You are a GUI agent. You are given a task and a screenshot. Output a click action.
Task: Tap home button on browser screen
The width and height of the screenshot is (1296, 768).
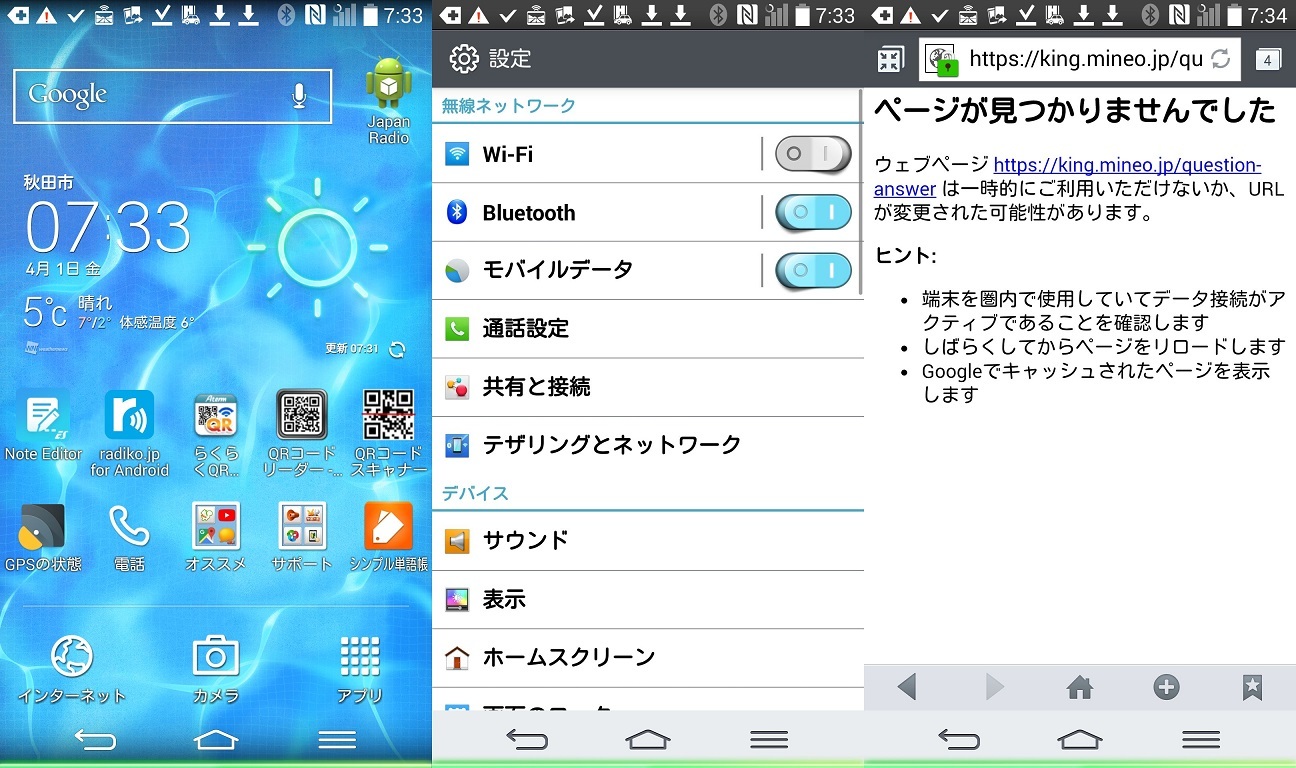click(1080, 740)
